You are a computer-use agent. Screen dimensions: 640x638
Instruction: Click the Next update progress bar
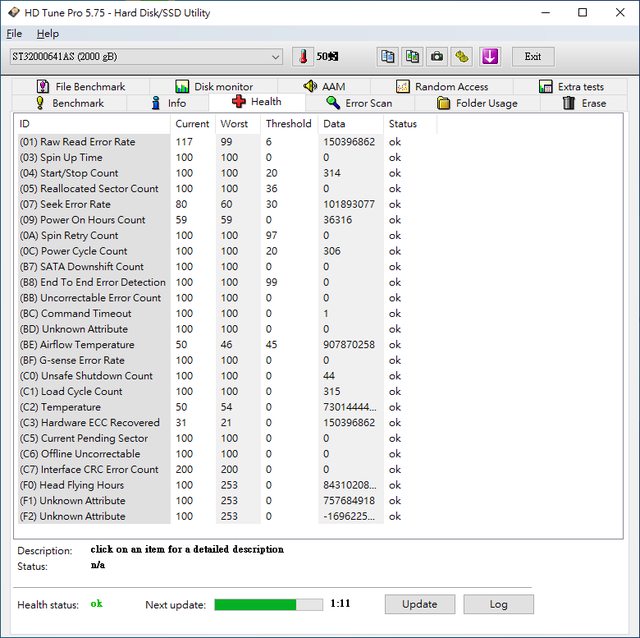(x=268, y=604)
